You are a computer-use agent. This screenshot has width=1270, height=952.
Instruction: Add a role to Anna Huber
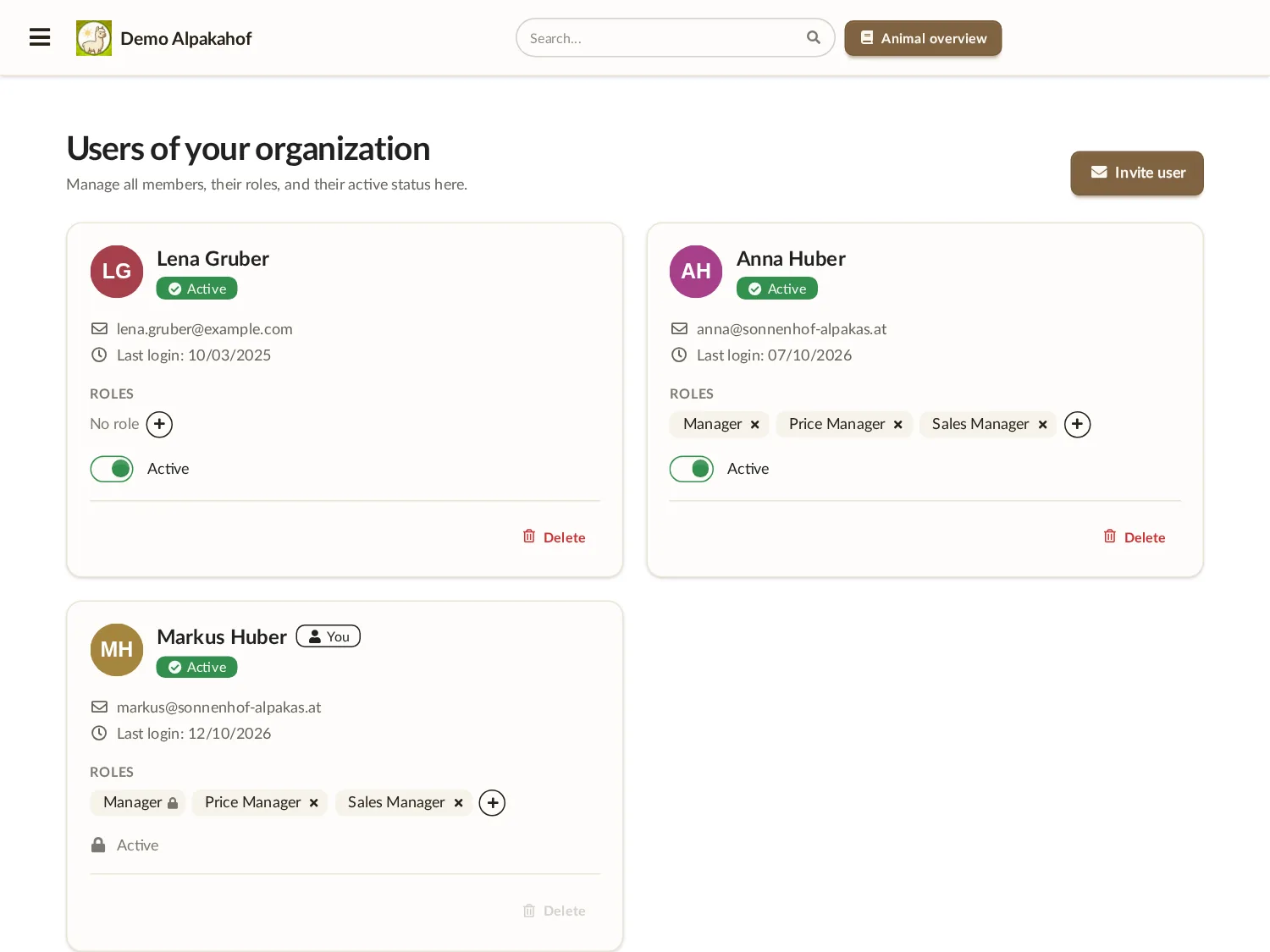(1077, 424)
